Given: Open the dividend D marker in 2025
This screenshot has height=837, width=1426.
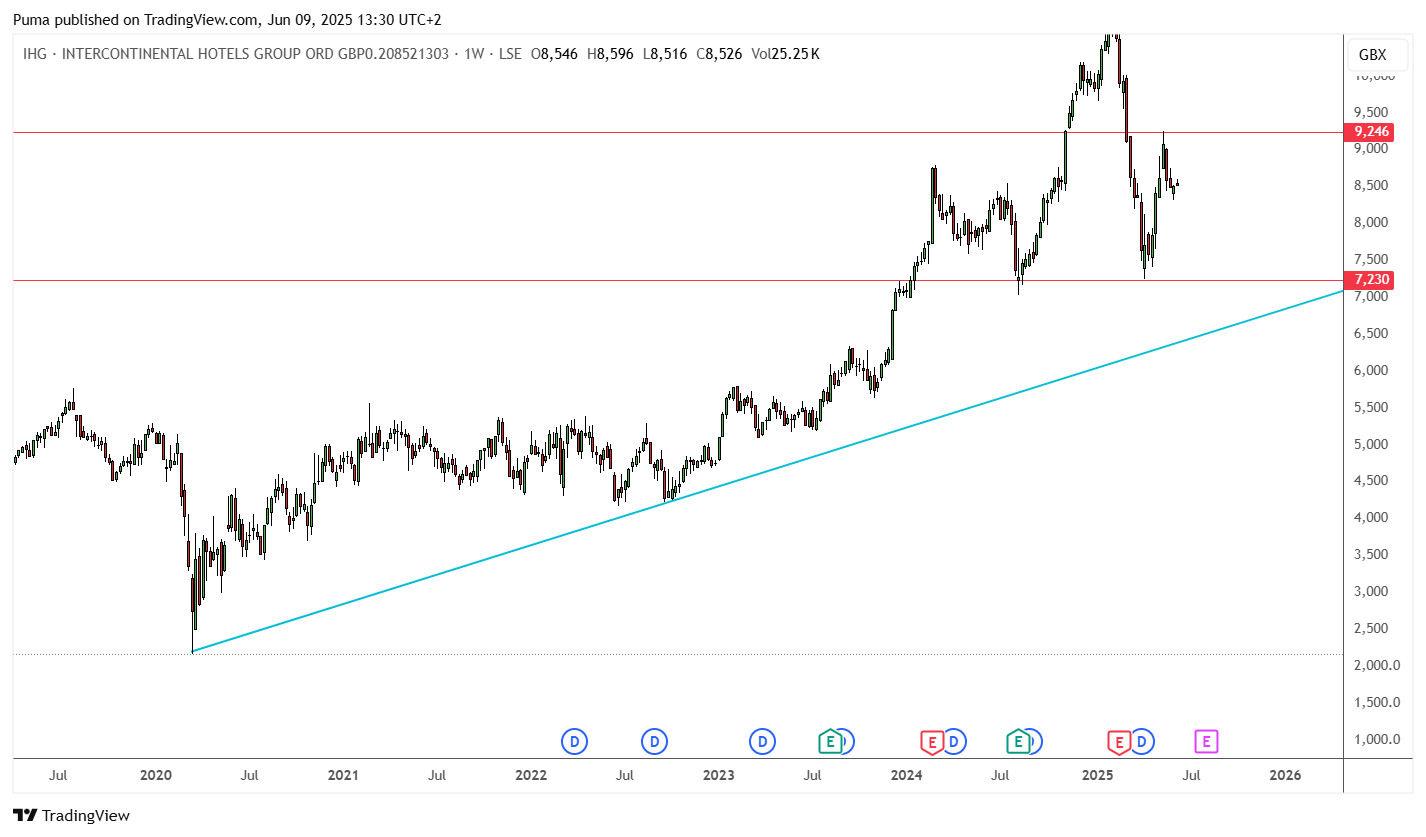Looking at the screenshot, I should [x=1142, y=742].
